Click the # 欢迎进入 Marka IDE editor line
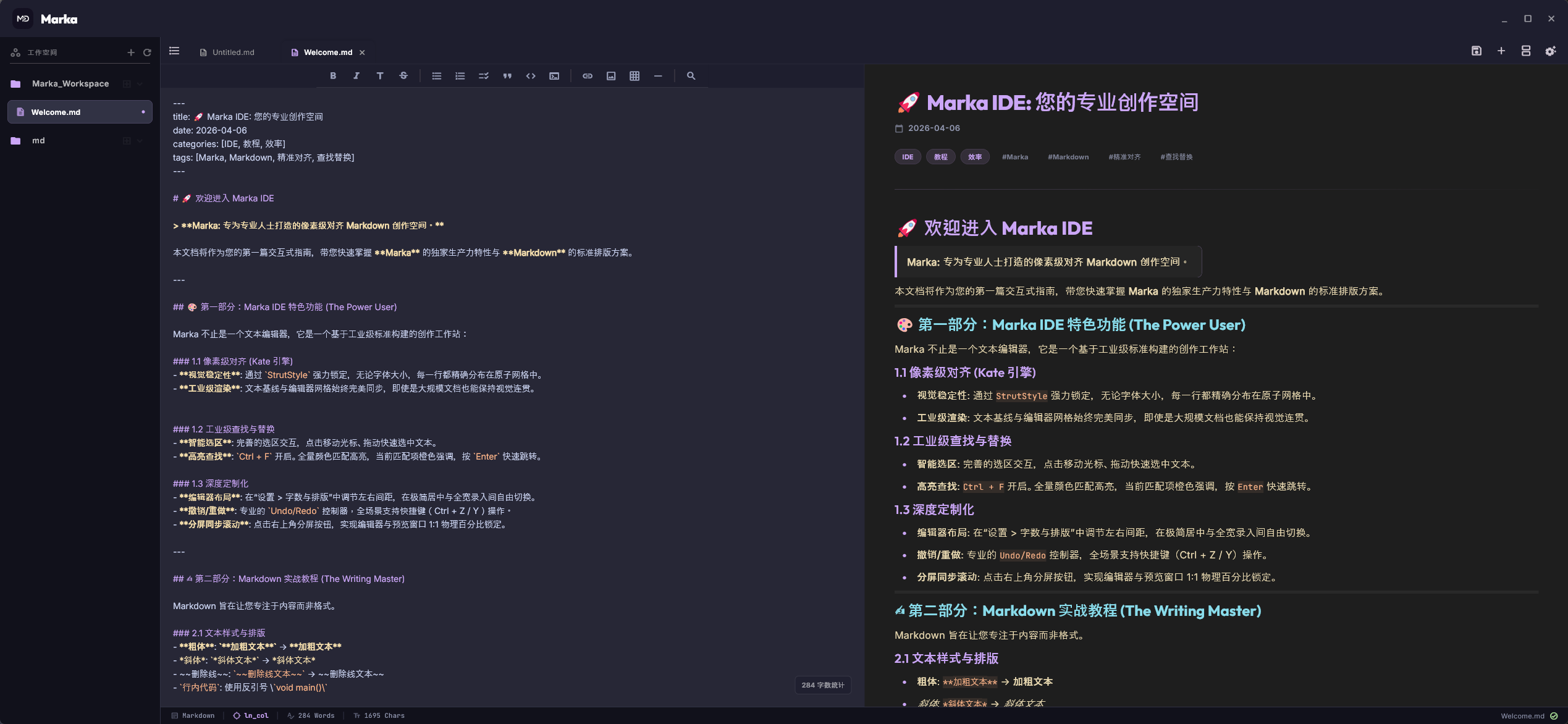 224,198
